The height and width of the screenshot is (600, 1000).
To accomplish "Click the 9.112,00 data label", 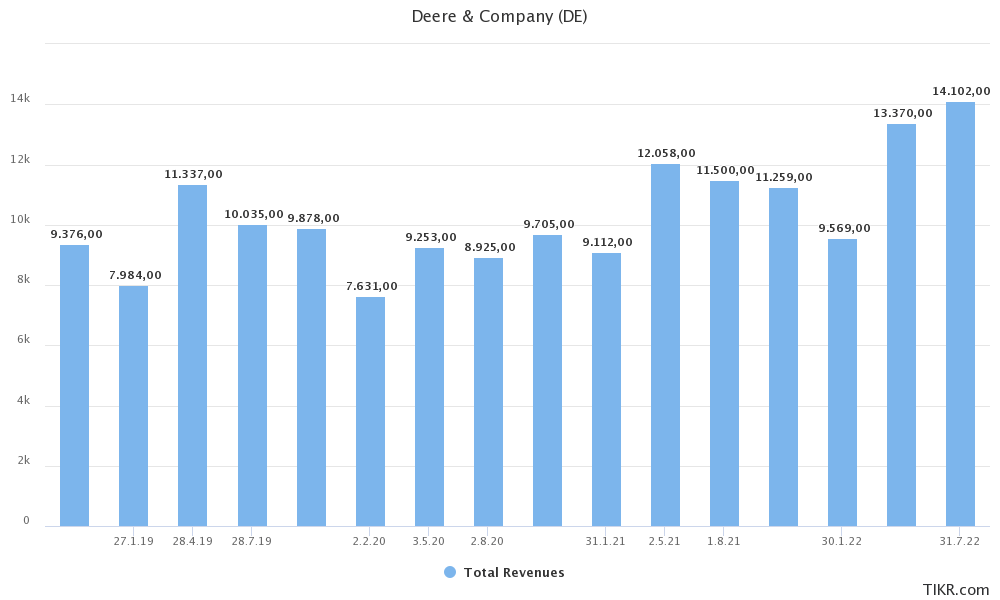I will [x=607, y=242].
